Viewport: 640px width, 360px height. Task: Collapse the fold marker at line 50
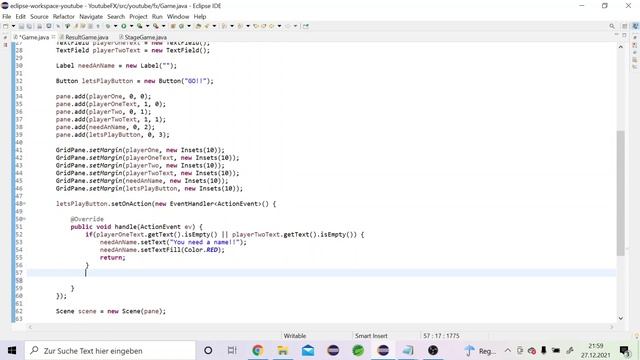click(x=24, y=219)
